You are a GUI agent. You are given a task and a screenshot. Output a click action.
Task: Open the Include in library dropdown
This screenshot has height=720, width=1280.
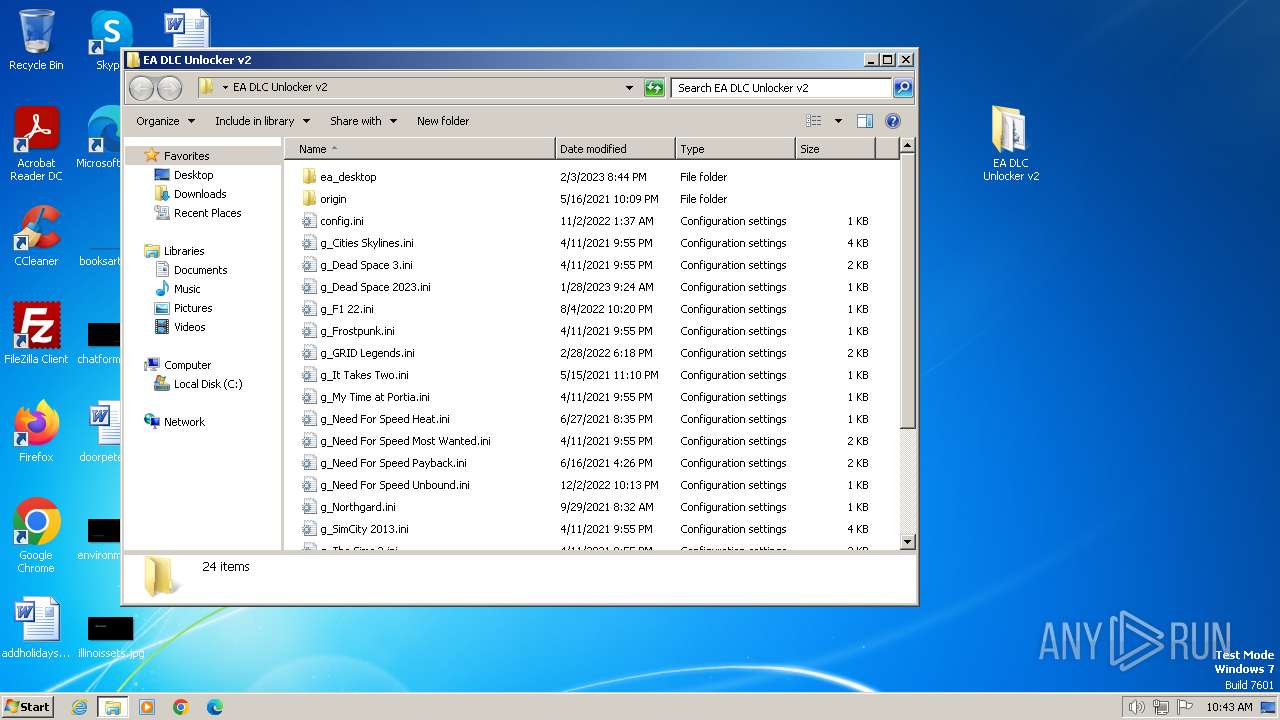point(262,121)
